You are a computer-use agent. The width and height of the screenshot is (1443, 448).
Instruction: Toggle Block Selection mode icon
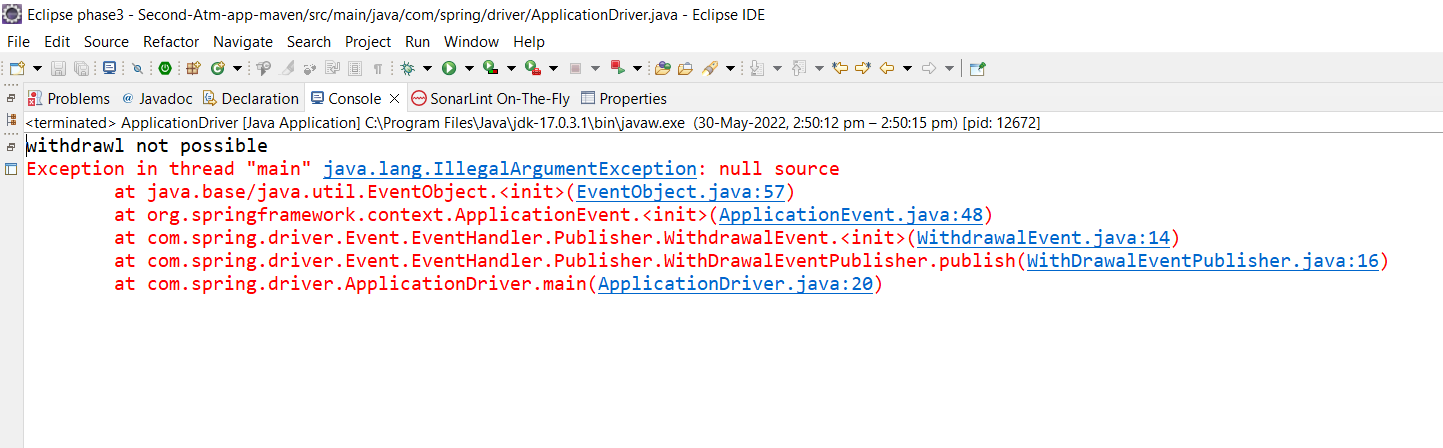(x=354, y=68)
